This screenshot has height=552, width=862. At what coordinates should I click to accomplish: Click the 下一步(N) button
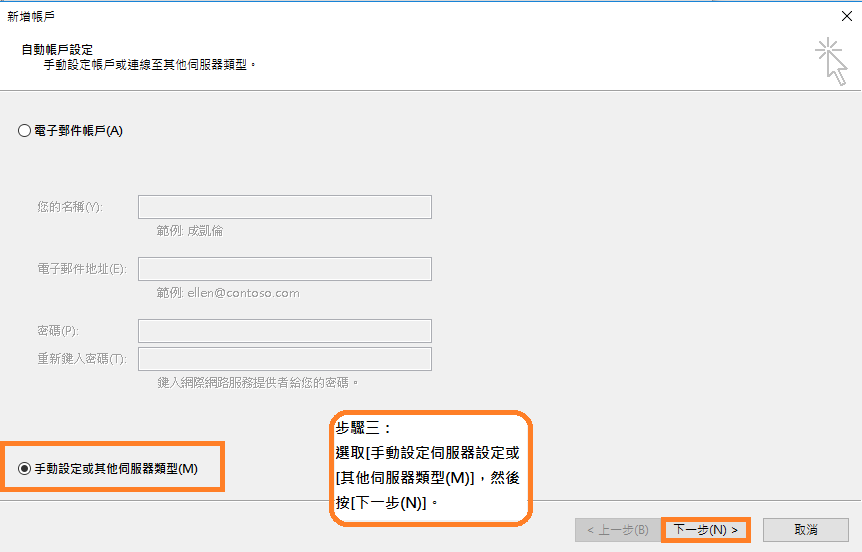[x=705, y=529]
